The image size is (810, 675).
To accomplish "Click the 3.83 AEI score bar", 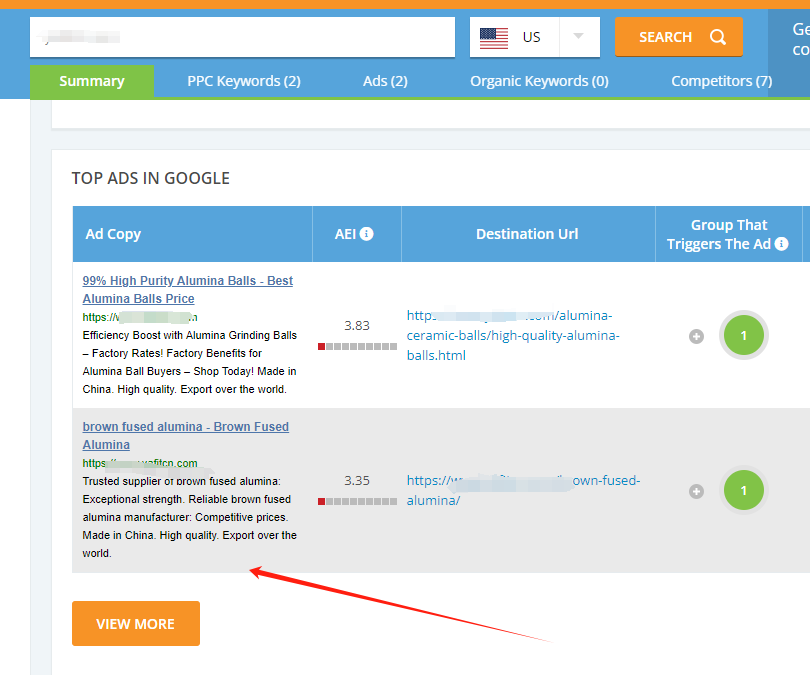I will [x=357, y=346].
